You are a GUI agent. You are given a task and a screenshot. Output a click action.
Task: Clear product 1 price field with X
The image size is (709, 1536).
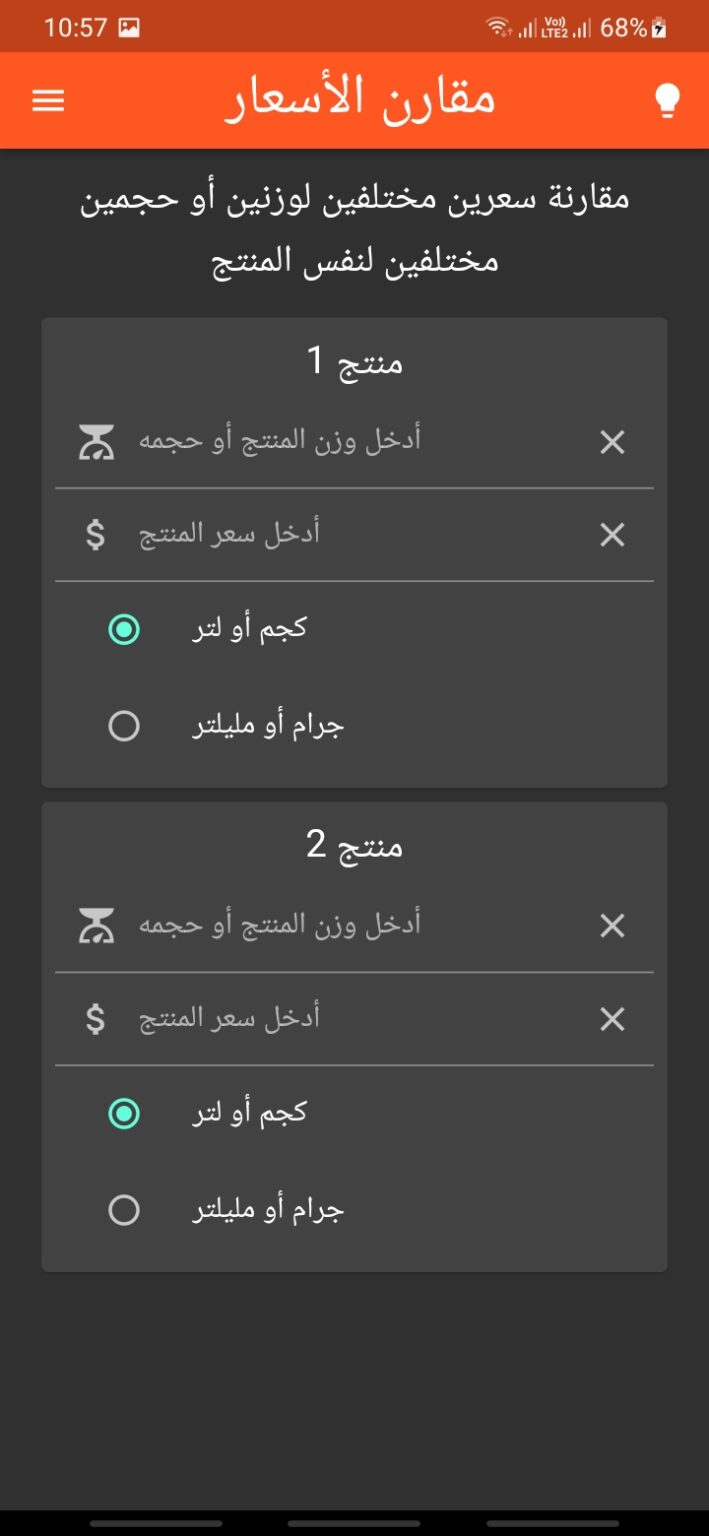coord(612,535)
